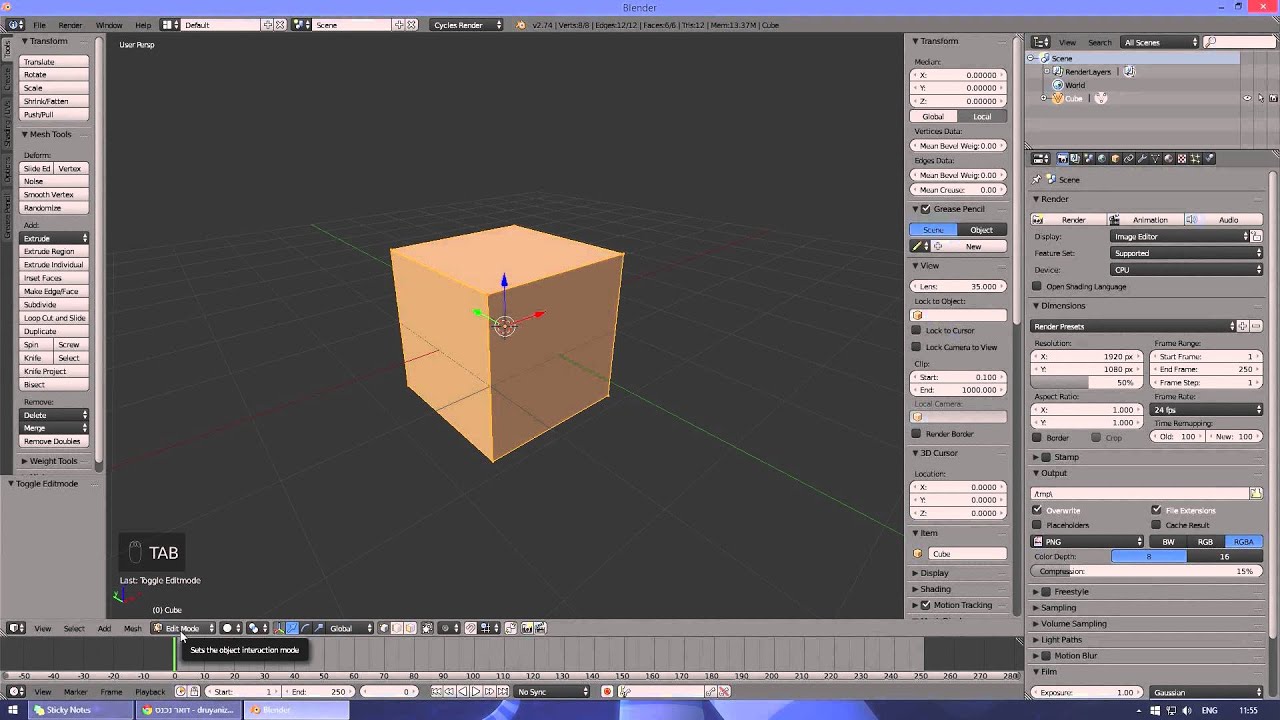Switch to vertex select mode

pyautogui.click(x=383, y=628)
